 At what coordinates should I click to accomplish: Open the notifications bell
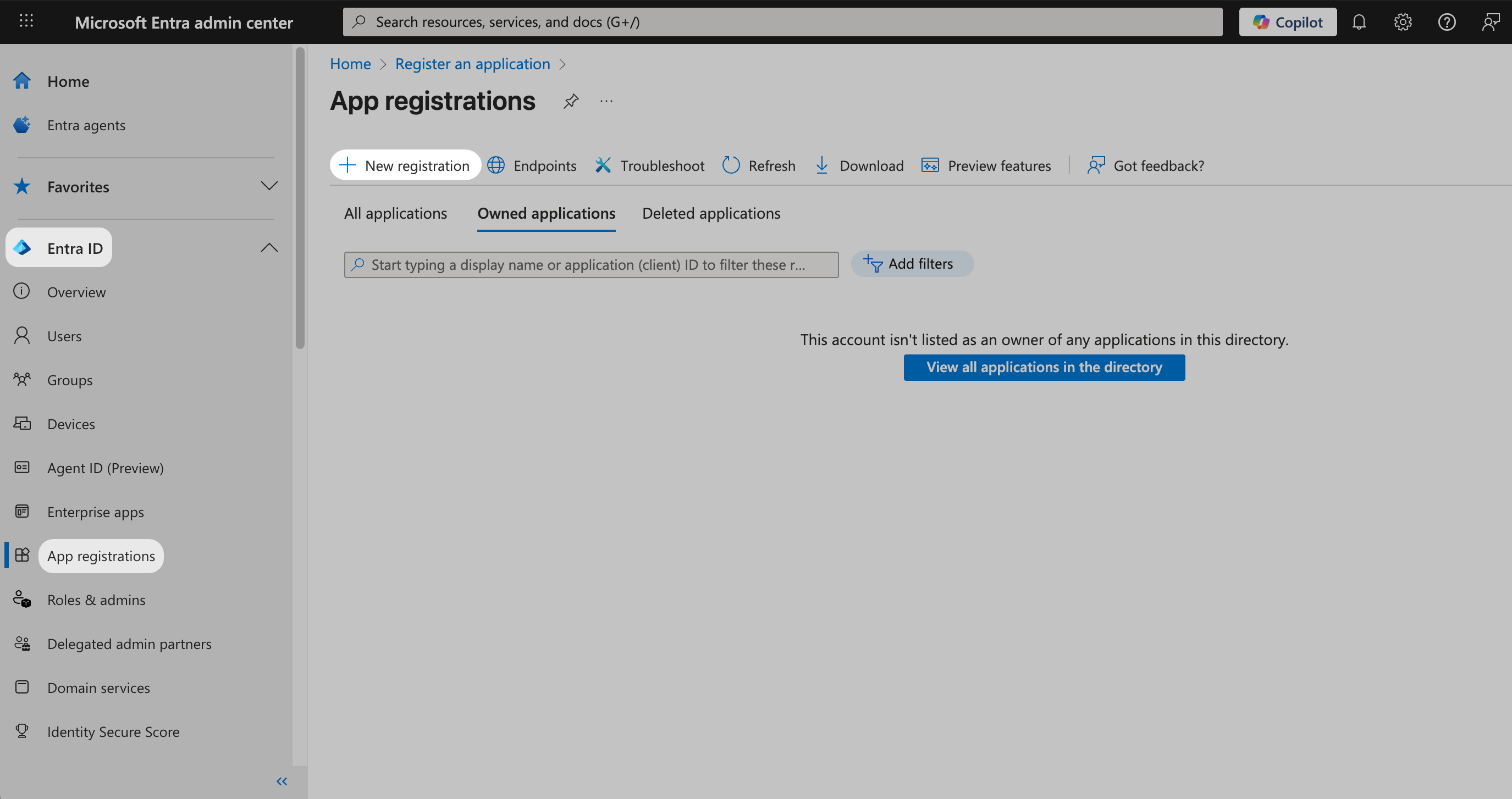click(x=1359, y=21)
